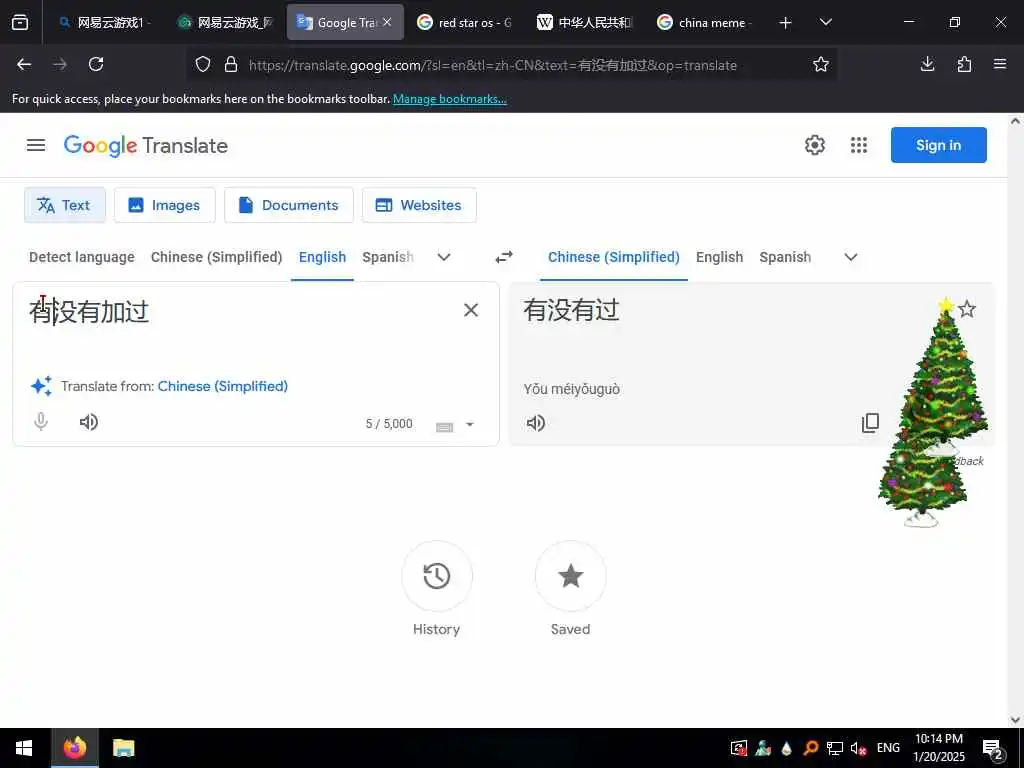This screenshot has width=1024, height=768.
Task: Open Firefox application menu
Action: (x=1000, y=64)
